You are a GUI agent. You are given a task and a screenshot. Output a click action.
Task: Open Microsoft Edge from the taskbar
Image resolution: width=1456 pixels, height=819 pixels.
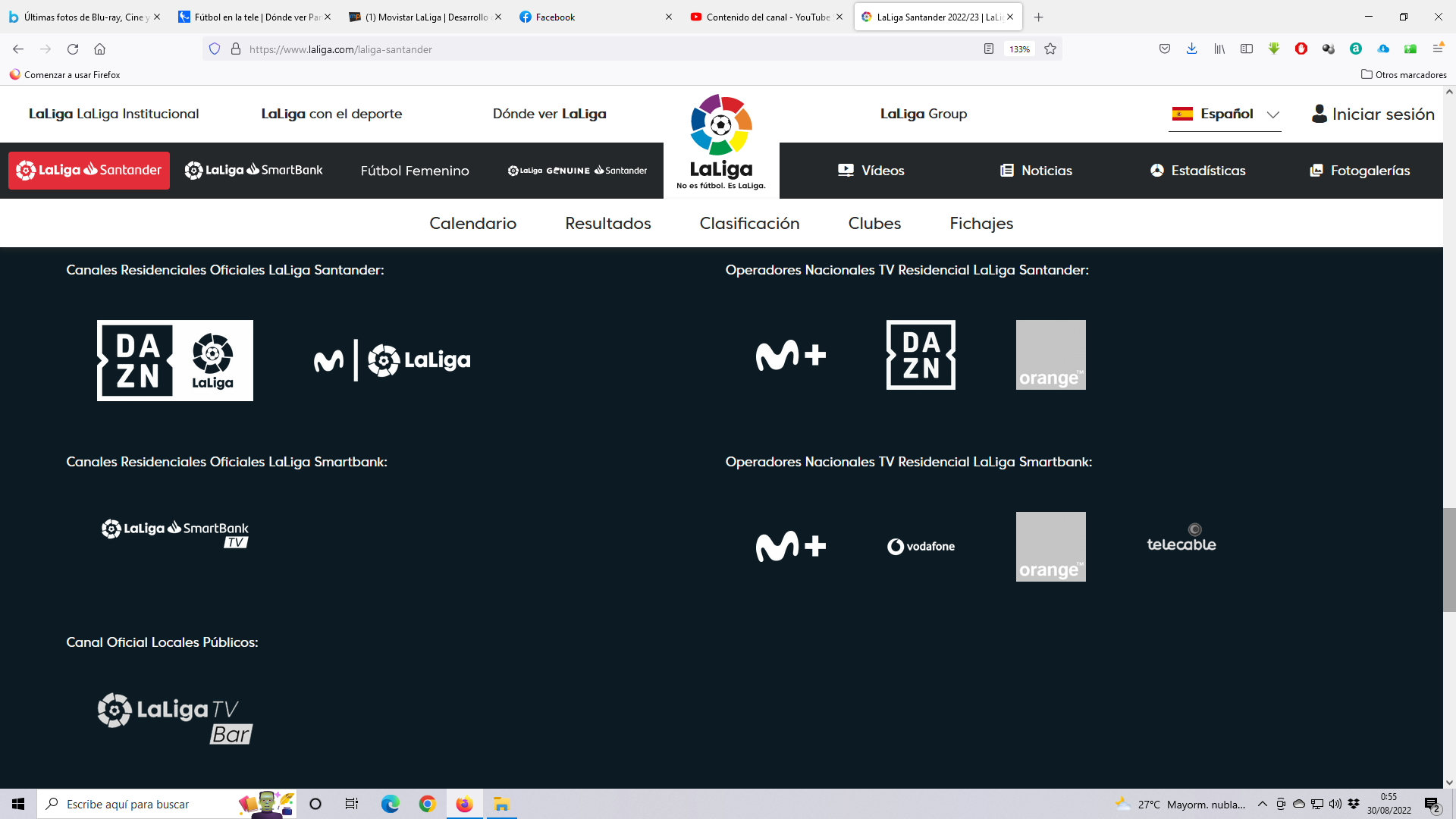pyautogui.click(x=391, y=804)
